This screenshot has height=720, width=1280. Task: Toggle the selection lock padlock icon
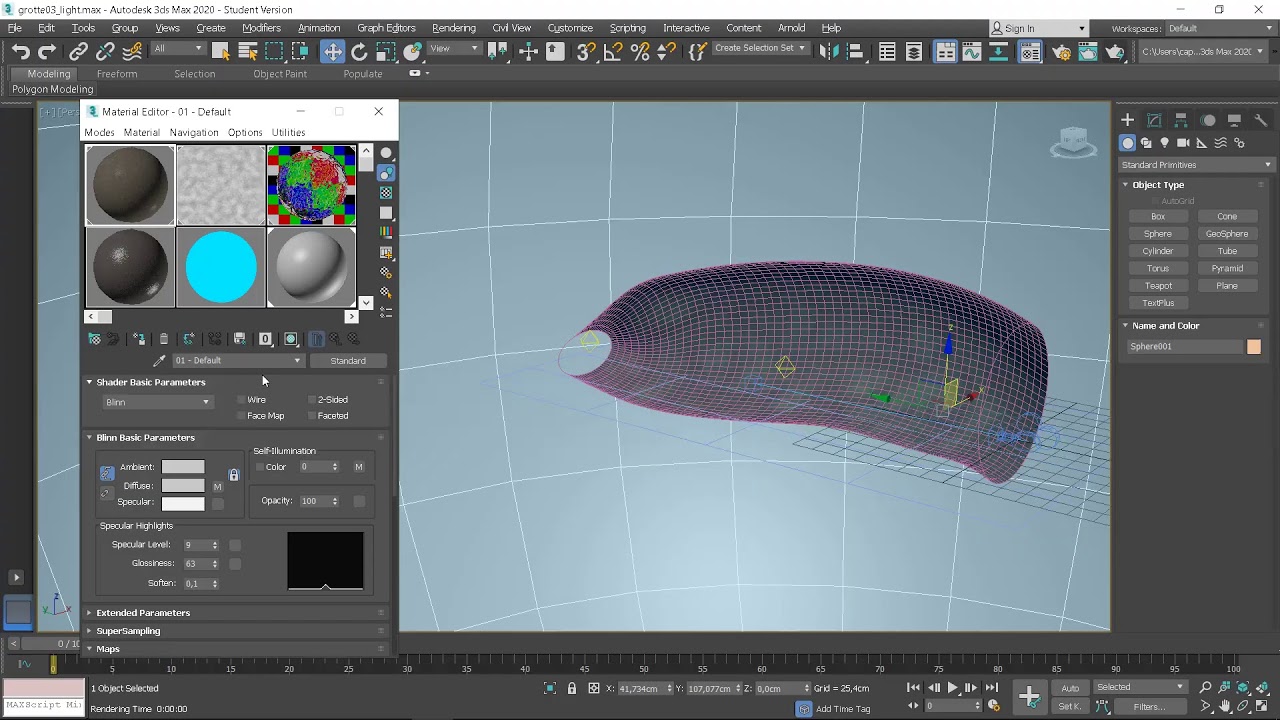(572, 688)
